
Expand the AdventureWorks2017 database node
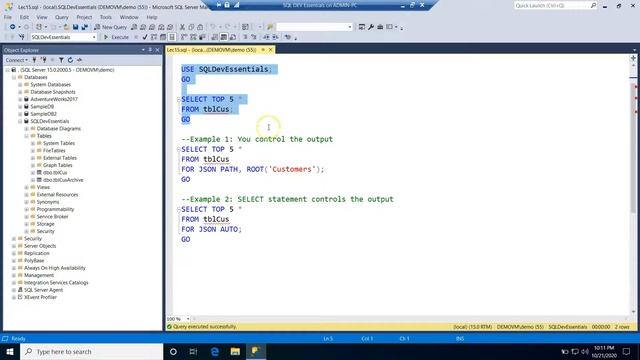point(20,99)
